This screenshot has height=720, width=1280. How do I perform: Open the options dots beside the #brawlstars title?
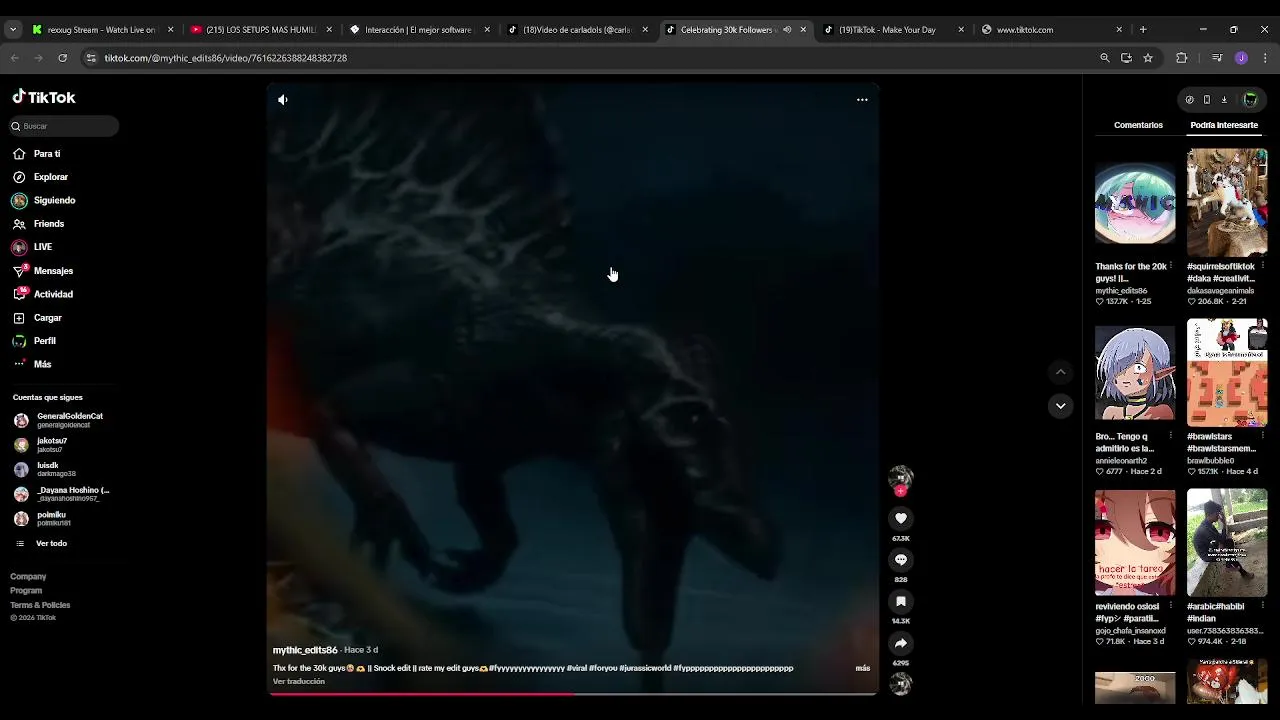[x=1263, y=437]
